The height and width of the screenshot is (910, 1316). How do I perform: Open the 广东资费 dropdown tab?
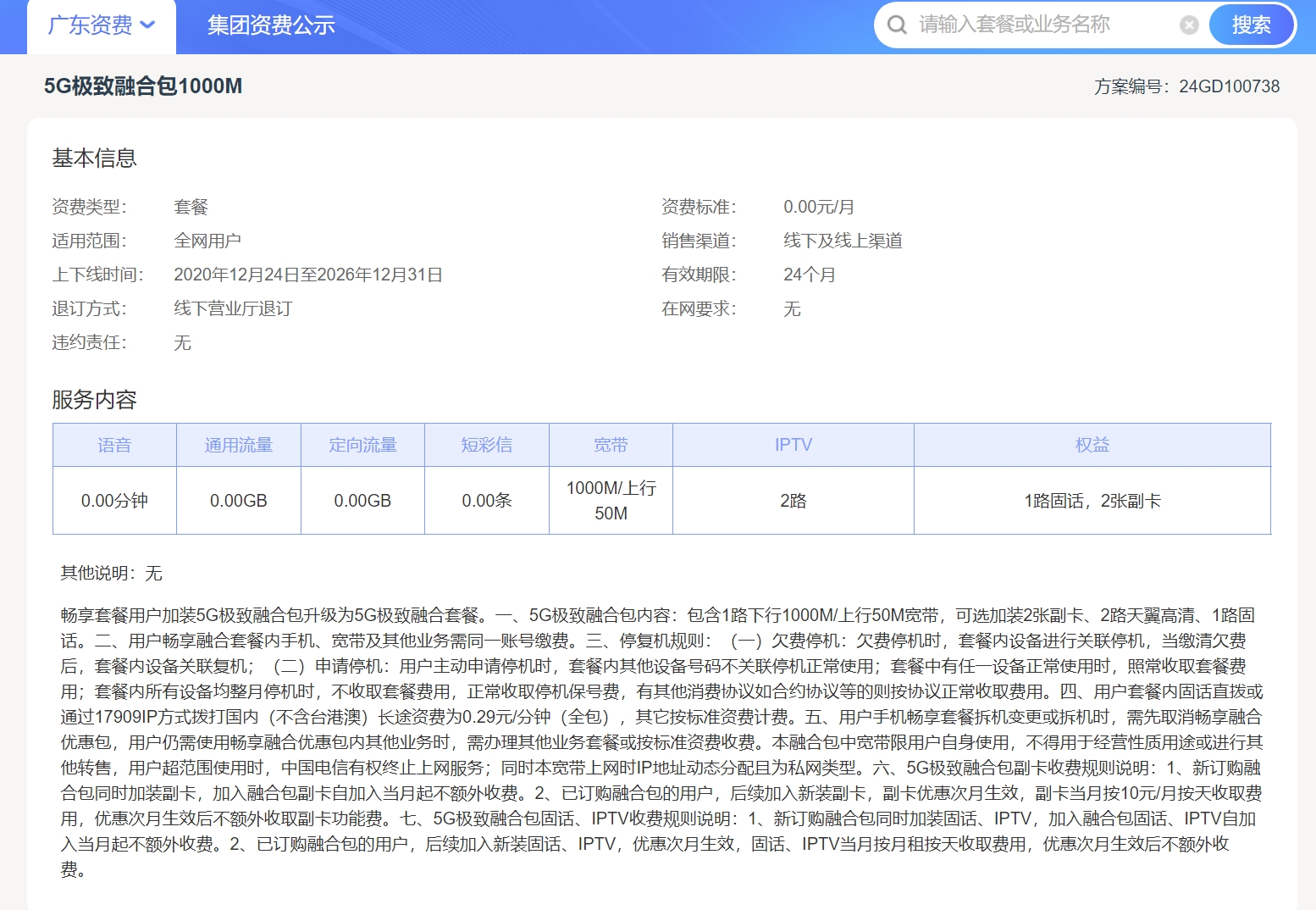pyautogui.click(x=102, y=25)
